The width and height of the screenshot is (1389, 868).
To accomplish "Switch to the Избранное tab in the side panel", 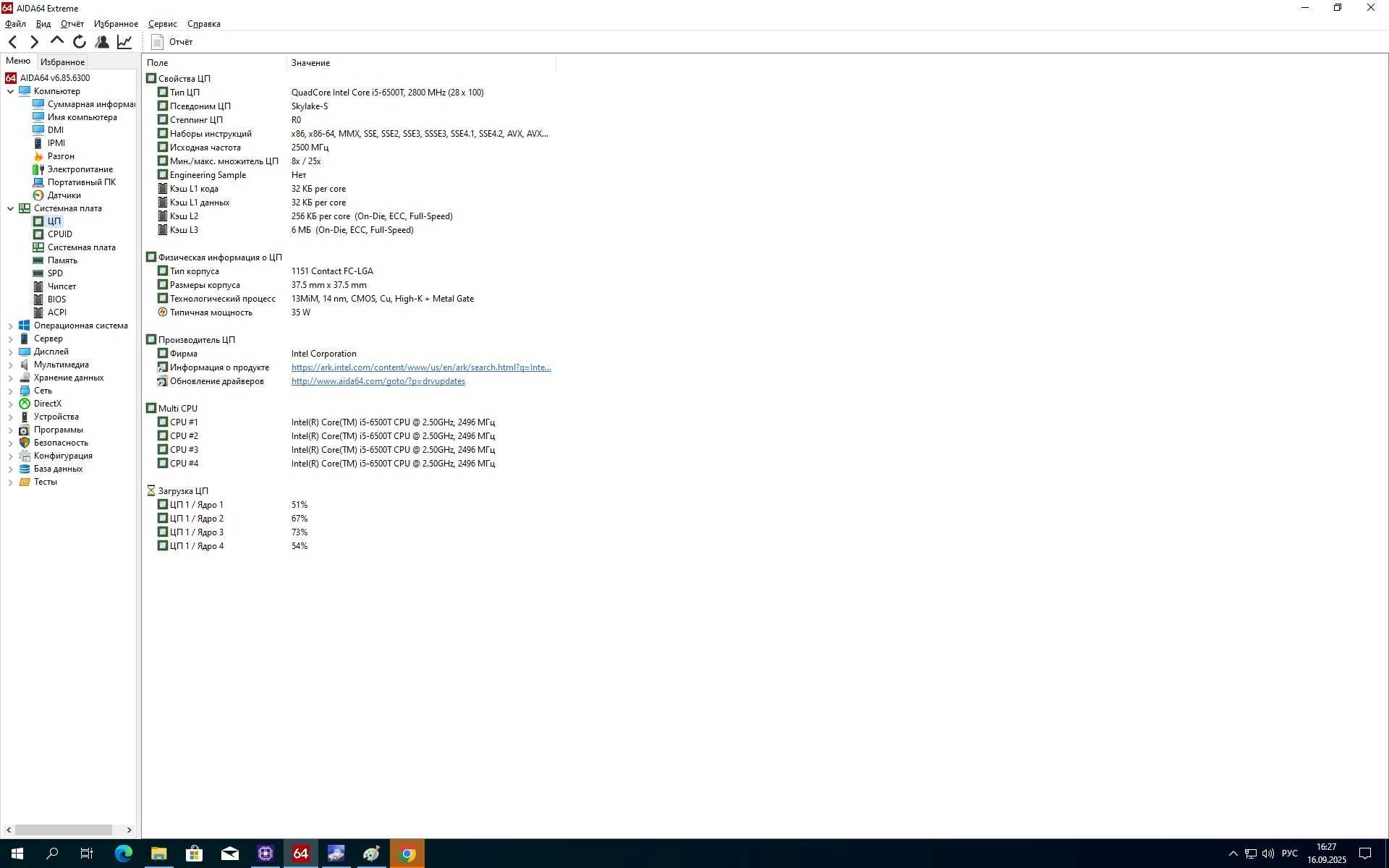I will point(63,62).
